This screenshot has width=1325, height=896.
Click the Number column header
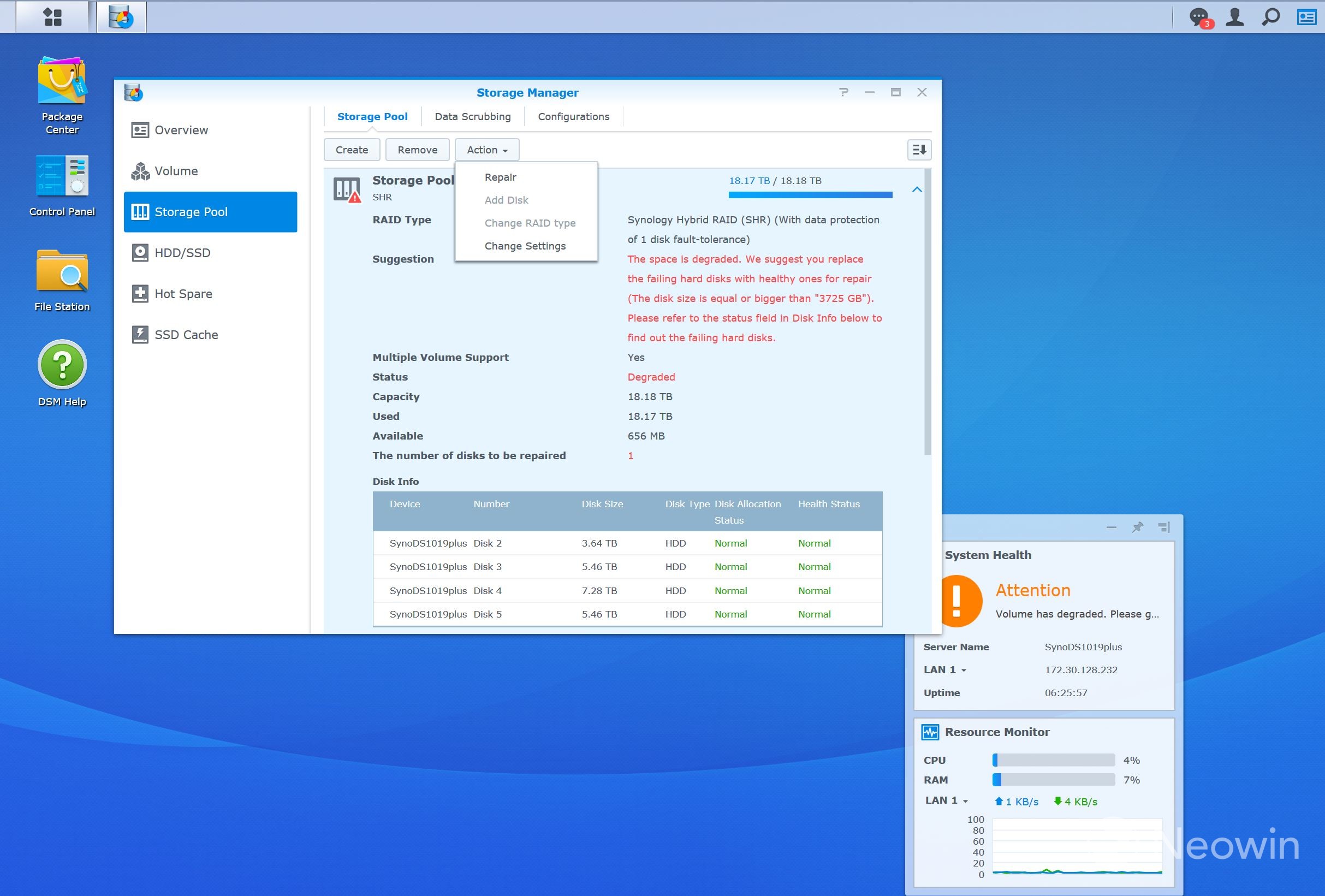(491, 504)
